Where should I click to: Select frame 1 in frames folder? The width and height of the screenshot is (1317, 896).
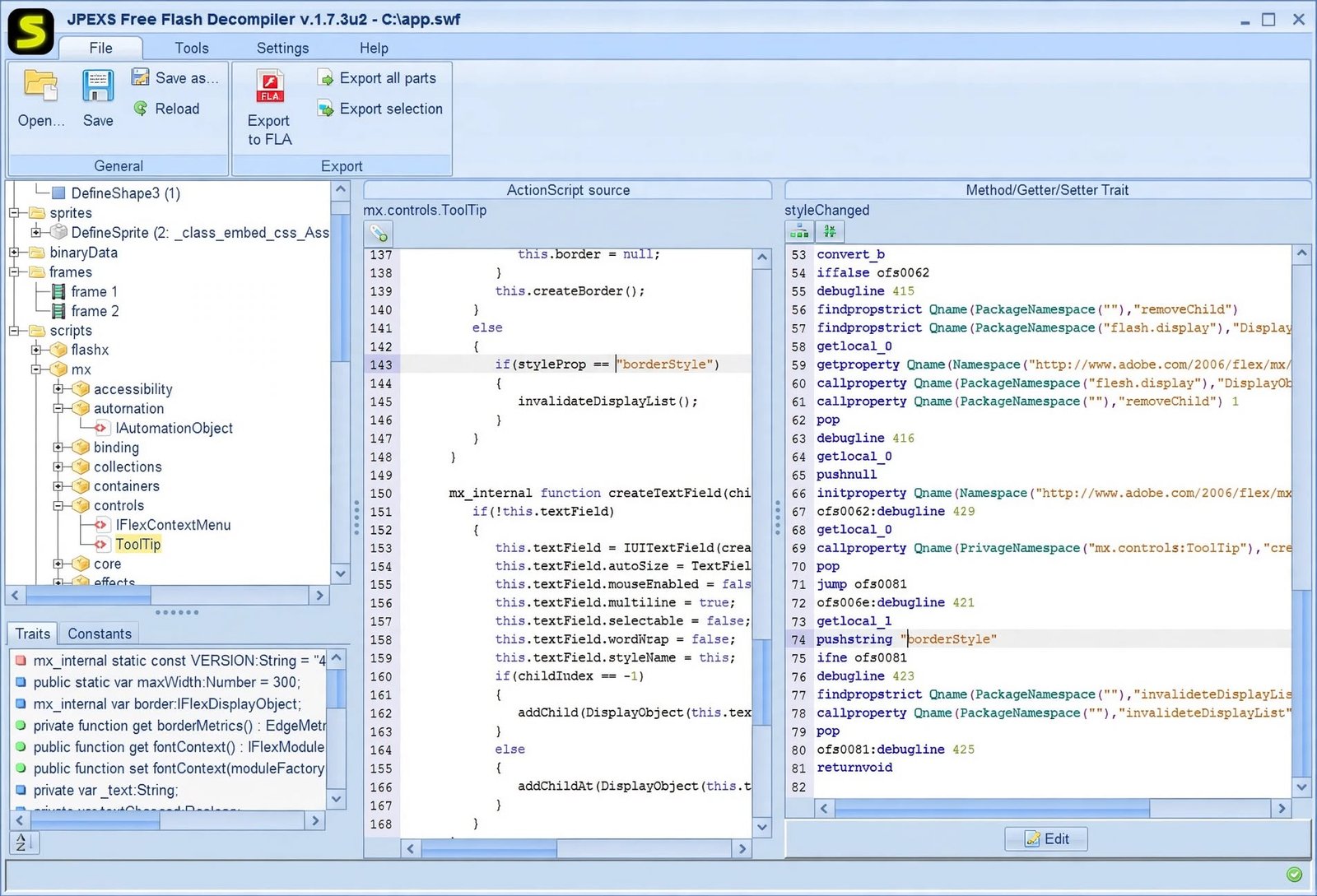point(85,291)
